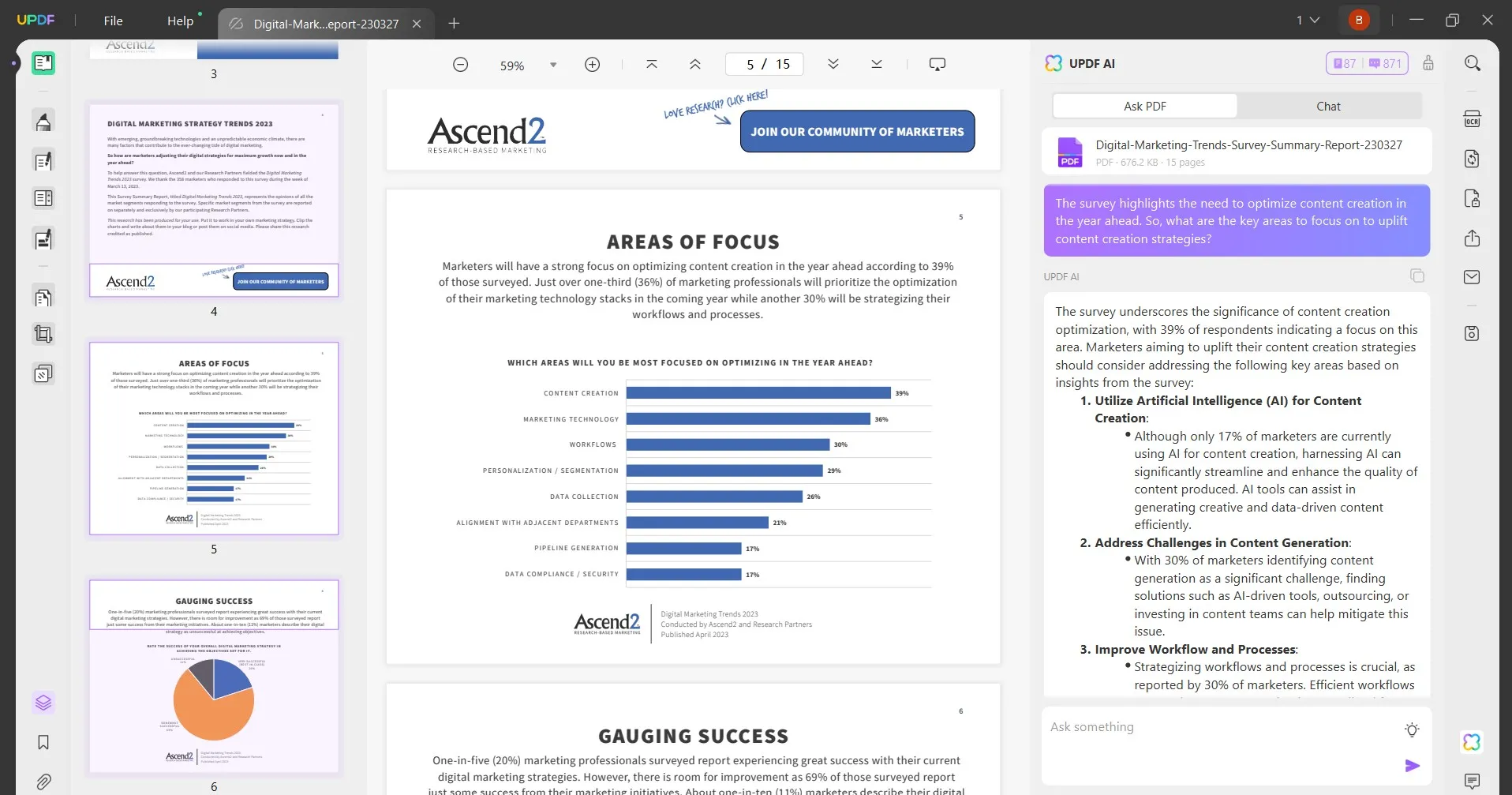Toggle the UPDF AI panel icon
The width and height of the screenshot is (1512, 795).
tap(1473, 742)
